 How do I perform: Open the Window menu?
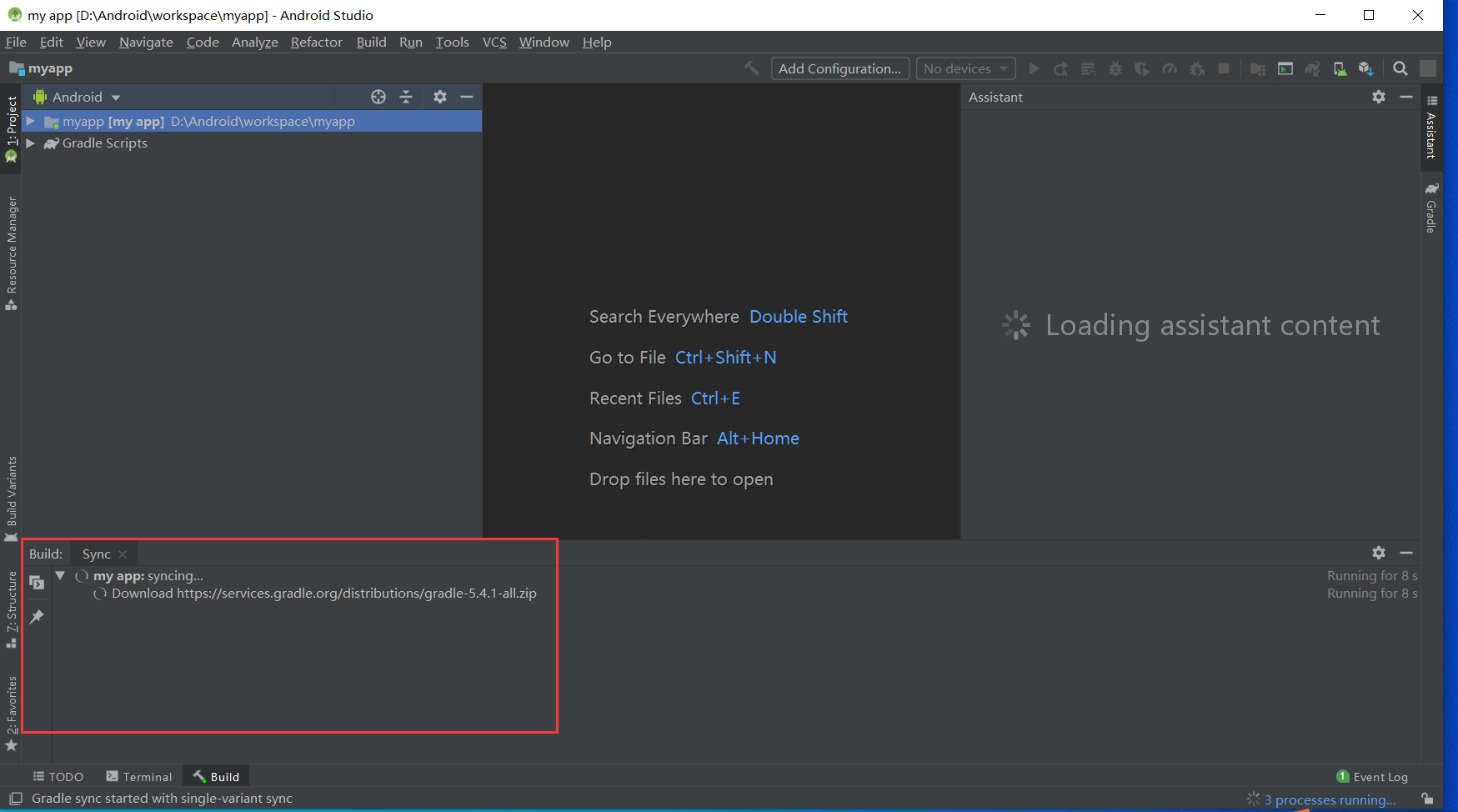pyautogui.click(x=544, y=42)
